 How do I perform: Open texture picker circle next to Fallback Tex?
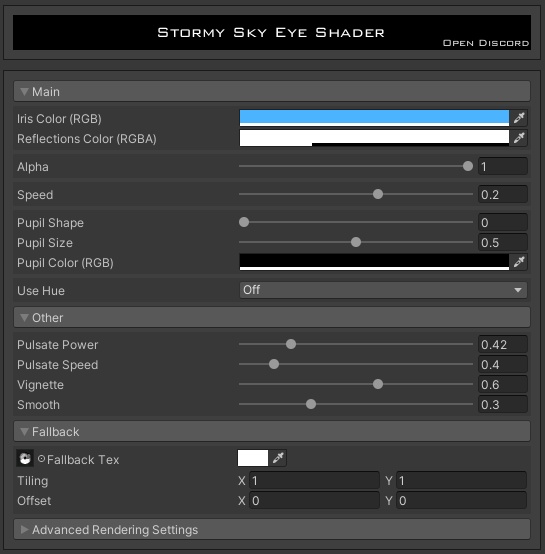pos(41,459)
